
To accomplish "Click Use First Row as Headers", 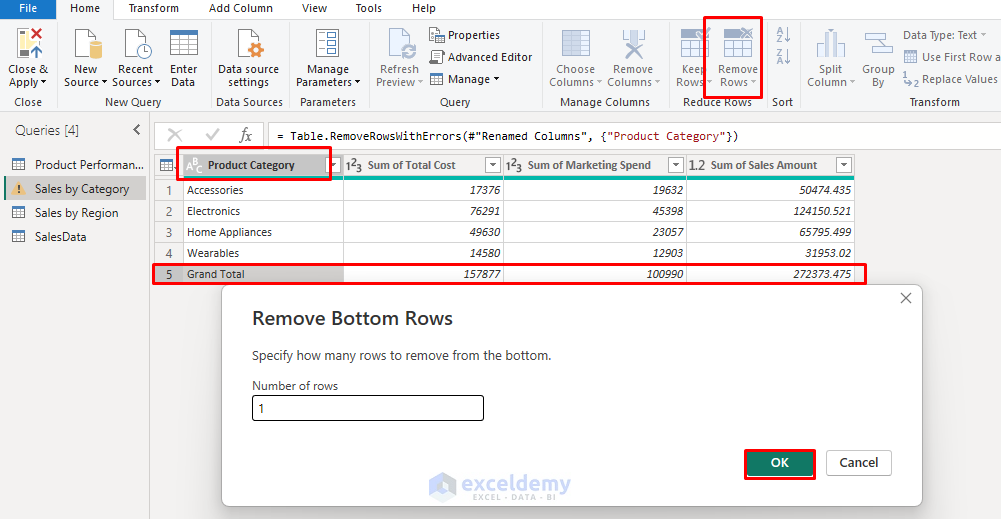I will tap(951, 57).
